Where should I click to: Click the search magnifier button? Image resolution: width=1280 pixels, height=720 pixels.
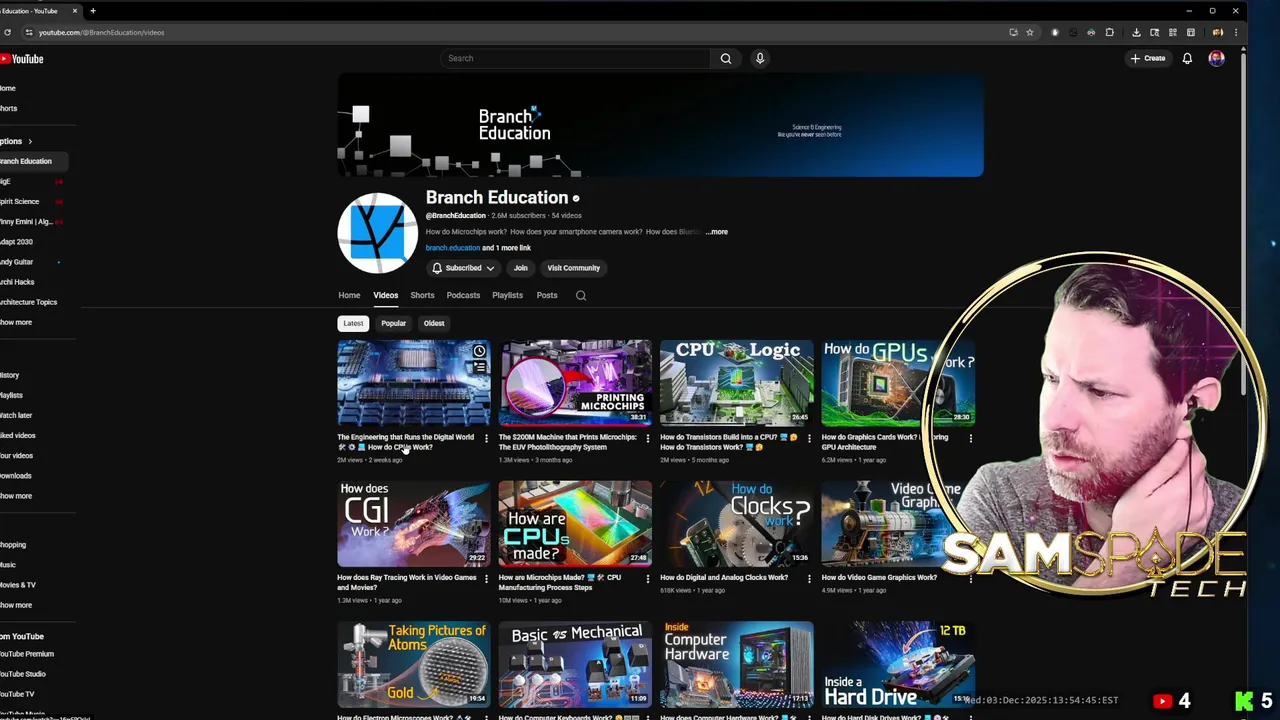click(x=726, y=58)
